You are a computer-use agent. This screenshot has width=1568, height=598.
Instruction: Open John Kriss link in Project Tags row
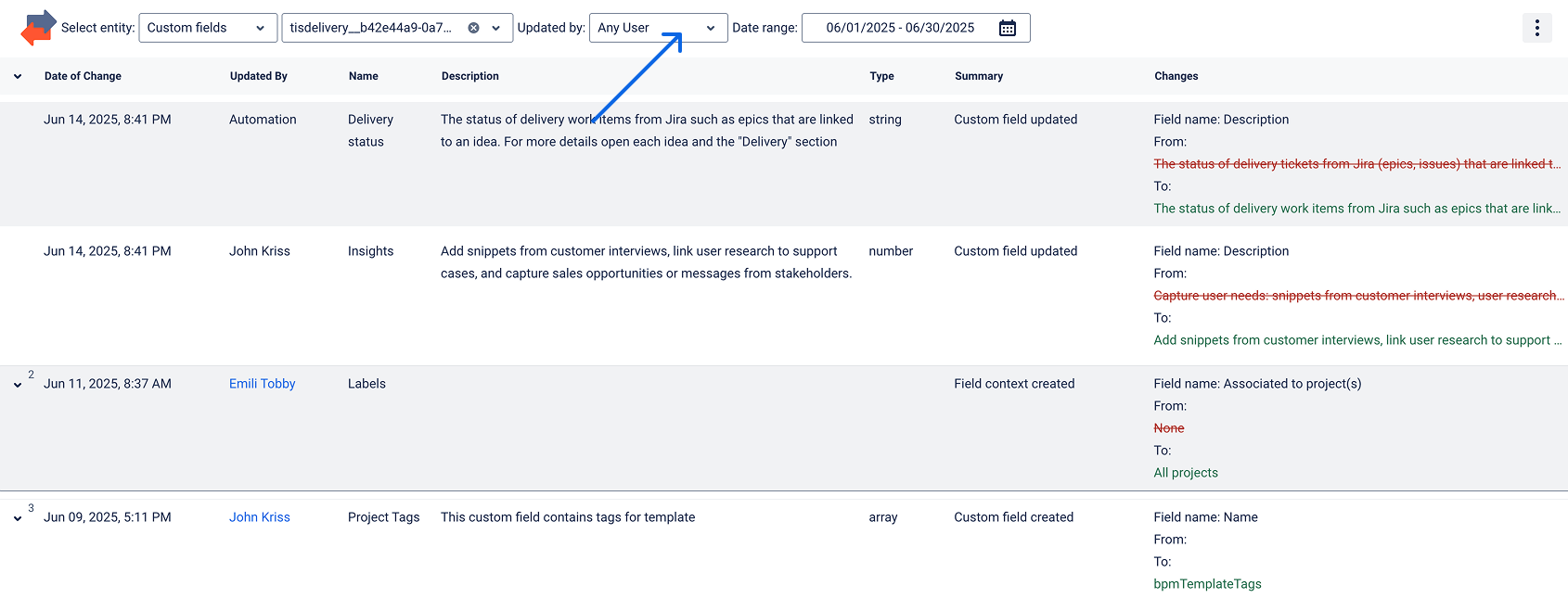(x=259, y=517)
